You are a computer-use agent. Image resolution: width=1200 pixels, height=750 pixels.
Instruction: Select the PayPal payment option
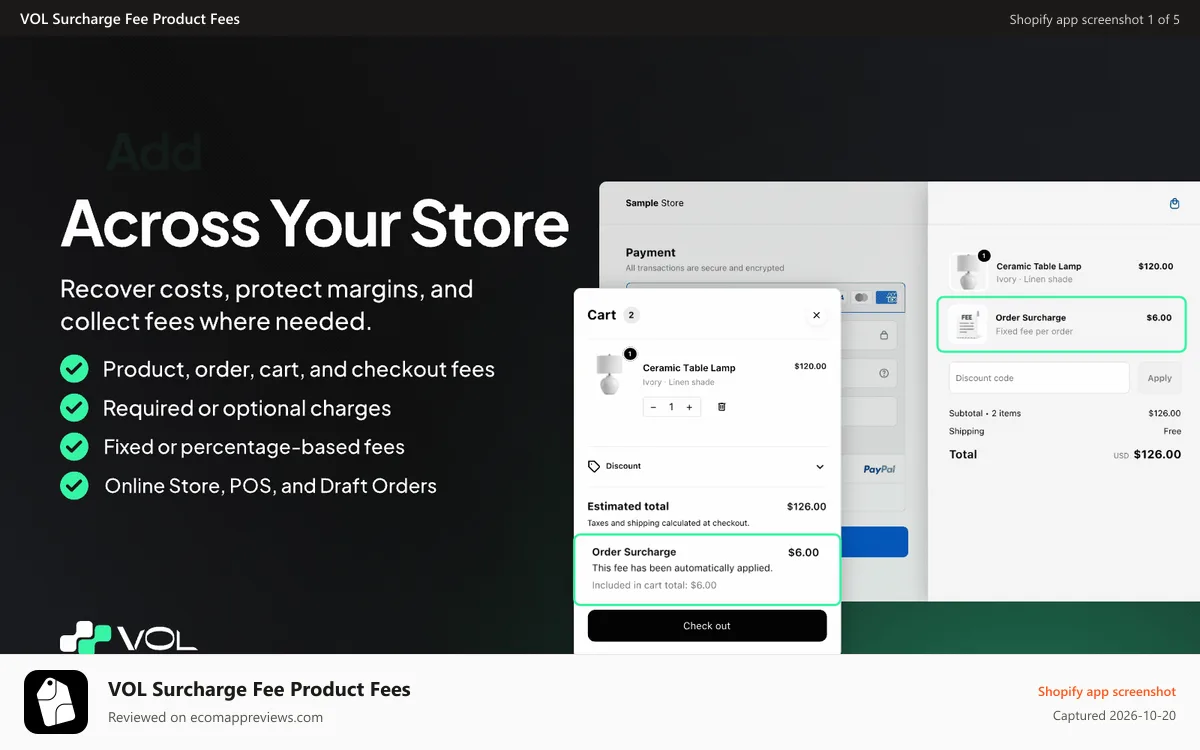[x=879, y=469]
